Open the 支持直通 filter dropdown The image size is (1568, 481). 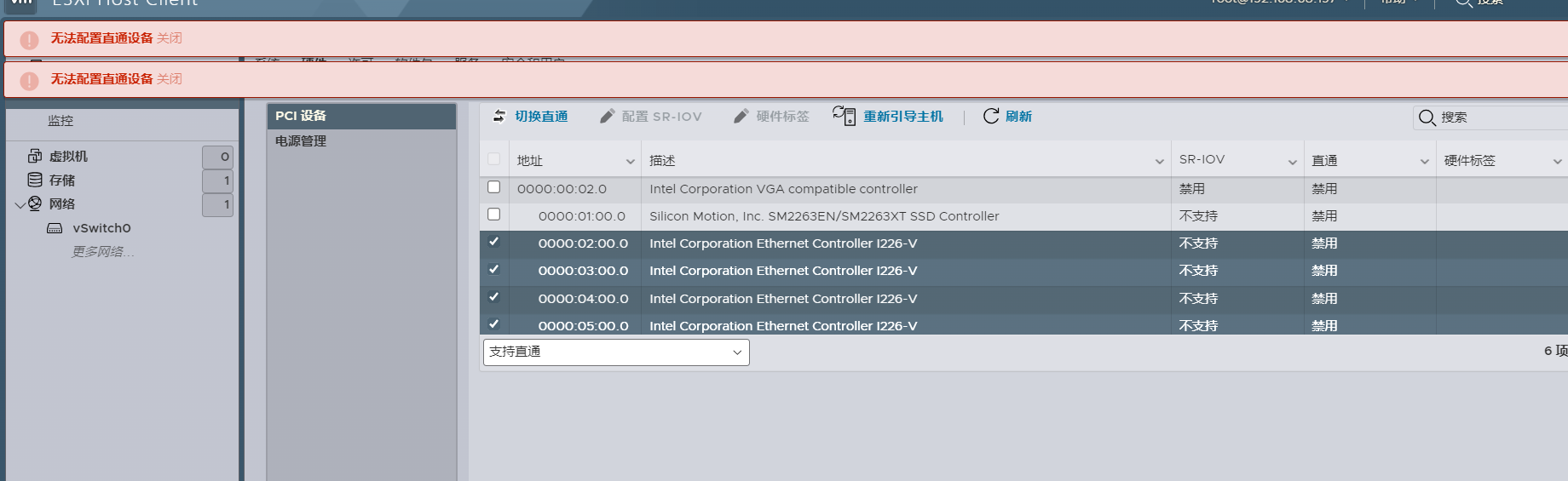615,352
